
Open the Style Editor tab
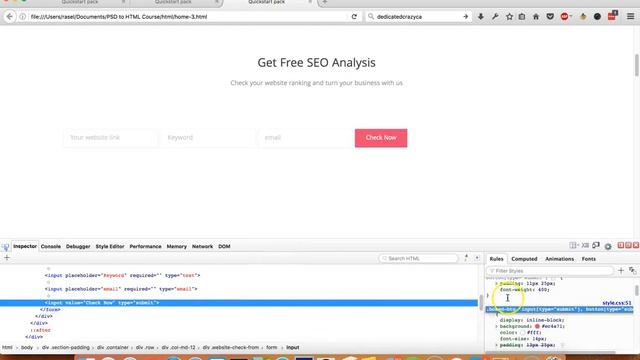point(110,247)
